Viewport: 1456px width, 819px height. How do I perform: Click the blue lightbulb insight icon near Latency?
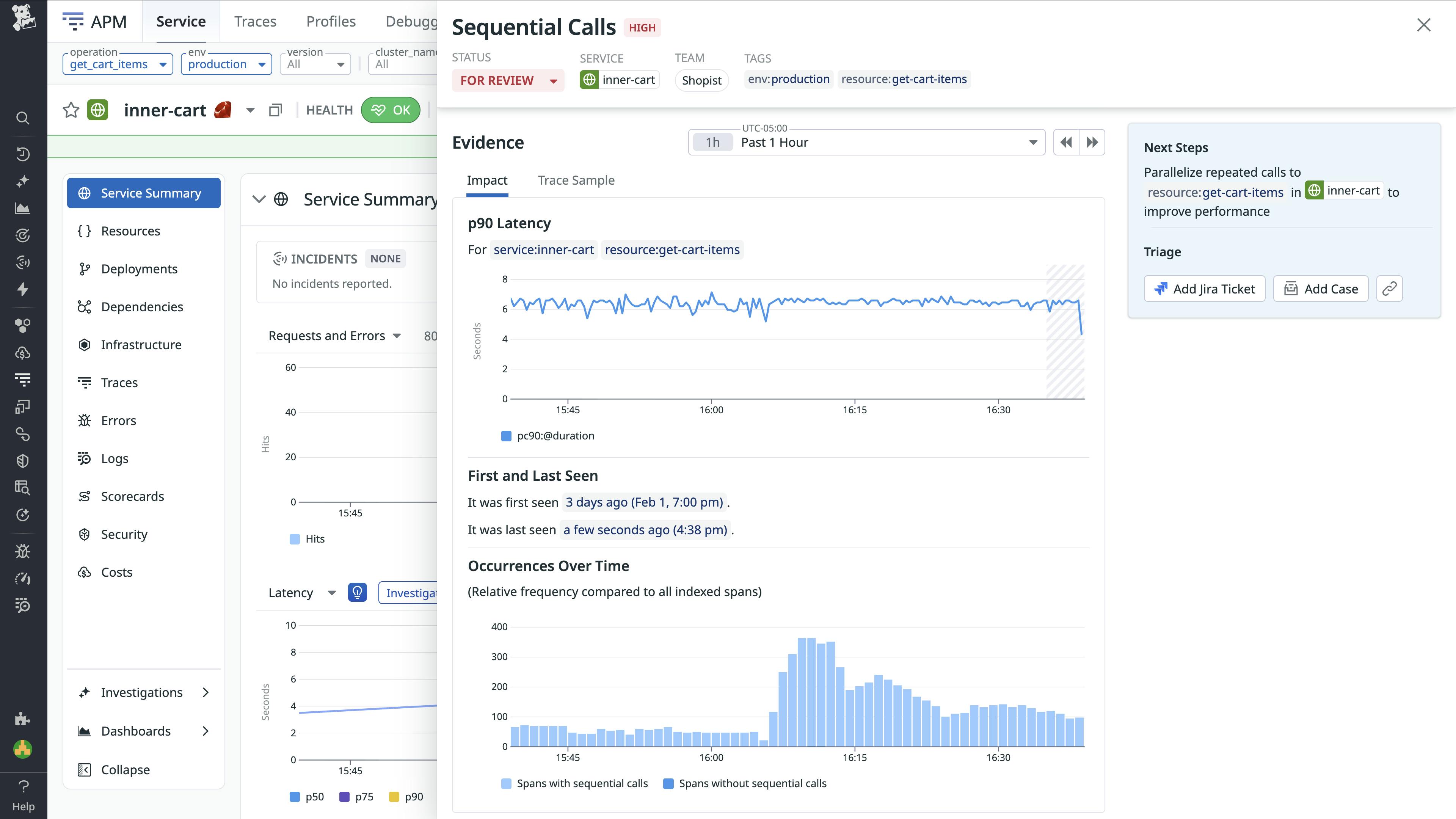point(357,592)
